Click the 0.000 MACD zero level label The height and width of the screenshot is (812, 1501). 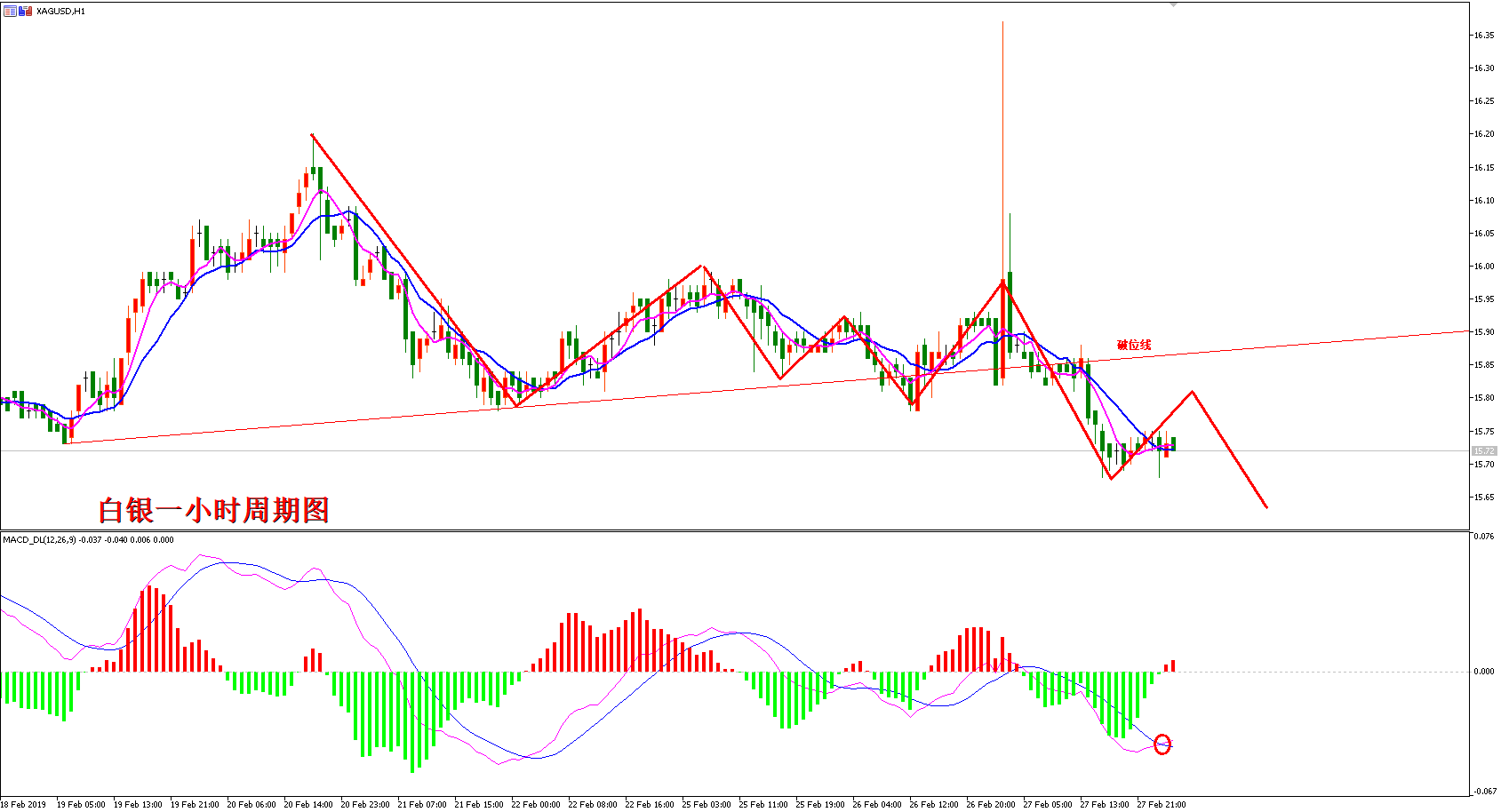pyautogui.click(x=1484, y=672)
